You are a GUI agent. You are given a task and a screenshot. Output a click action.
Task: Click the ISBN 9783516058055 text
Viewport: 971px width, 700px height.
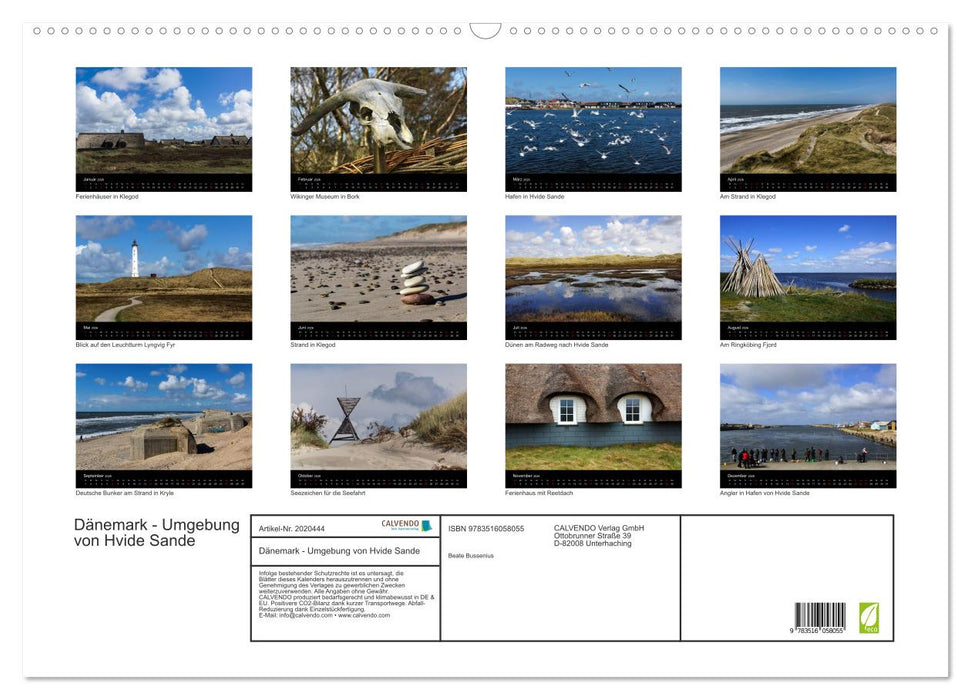pos(487,527)
